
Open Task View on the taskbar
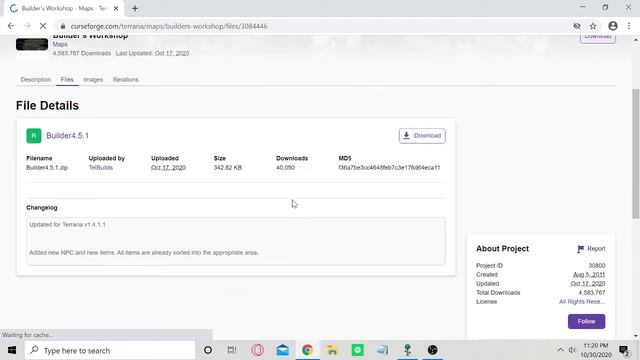pos(232,350)
